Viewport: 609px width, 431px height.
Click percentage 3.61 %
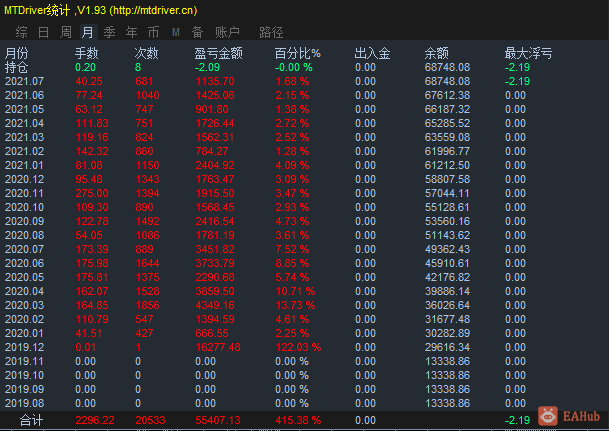coord(292,235)
